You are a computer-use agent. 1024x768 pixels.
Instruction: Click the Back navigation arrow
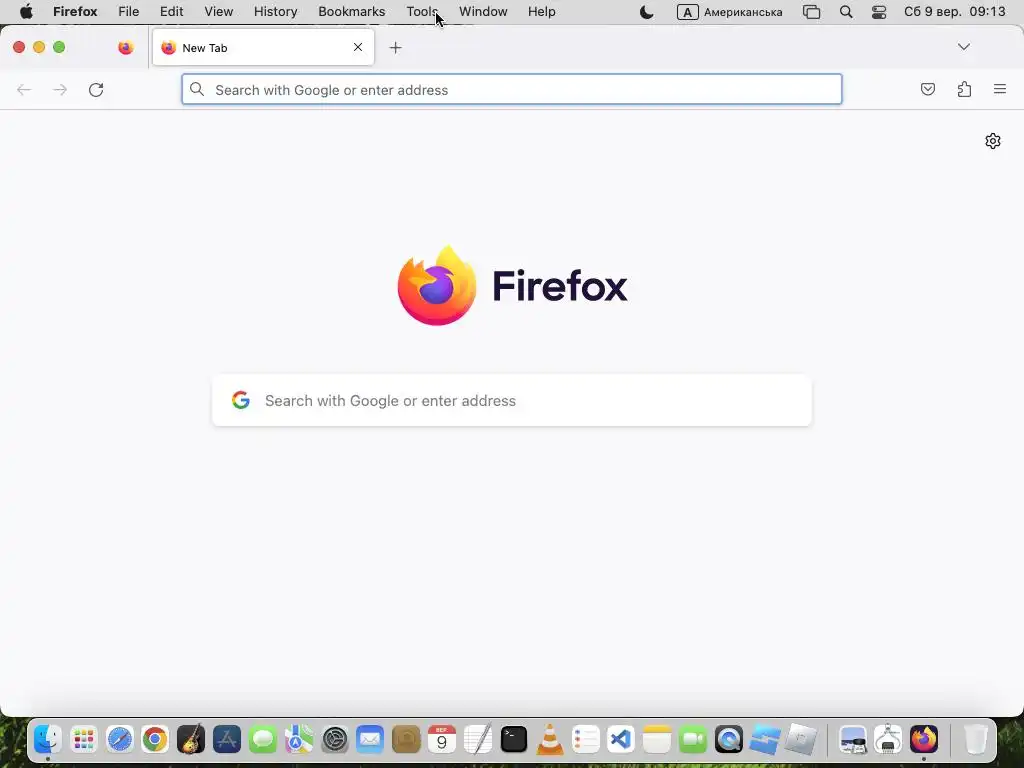click(24, 89)
